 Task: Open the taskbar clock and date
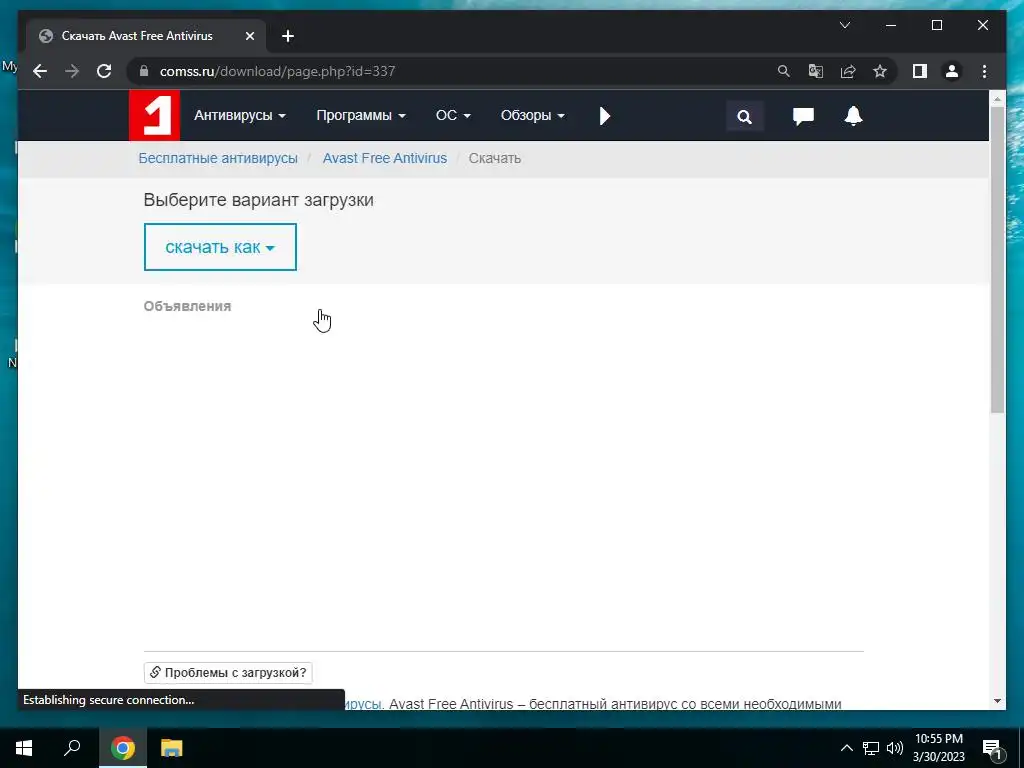click(939, 748)
